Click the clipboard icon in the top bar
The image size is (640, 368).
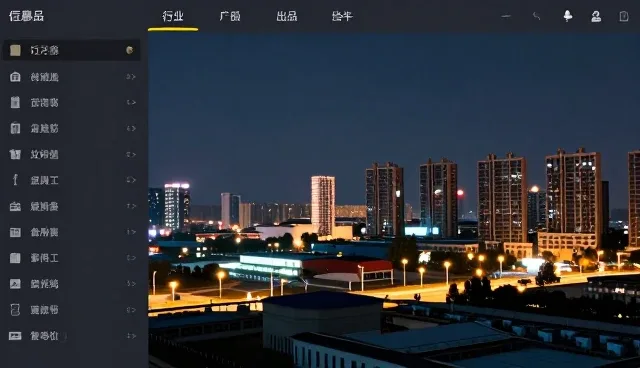624,16
